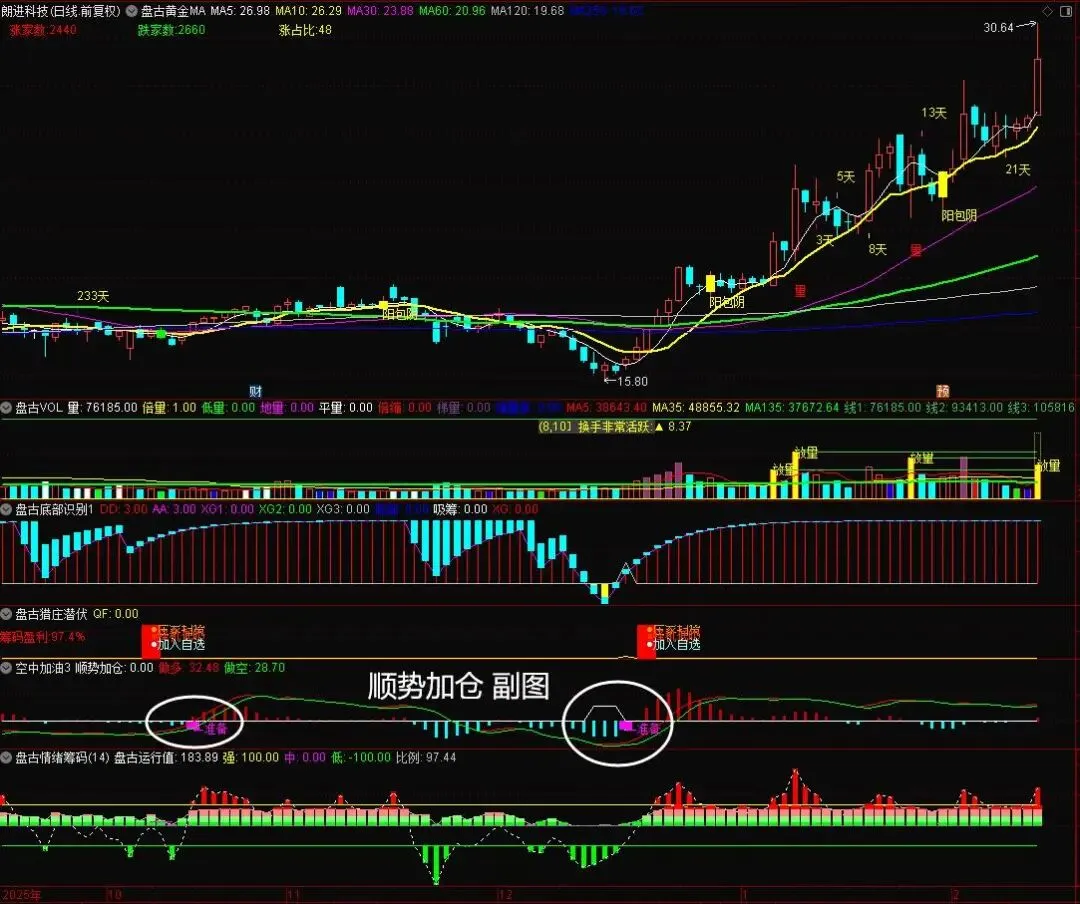The image size is (1080, 904).
Task: Click the 低: -100.00 value
Action: click(x=361, y=757)
